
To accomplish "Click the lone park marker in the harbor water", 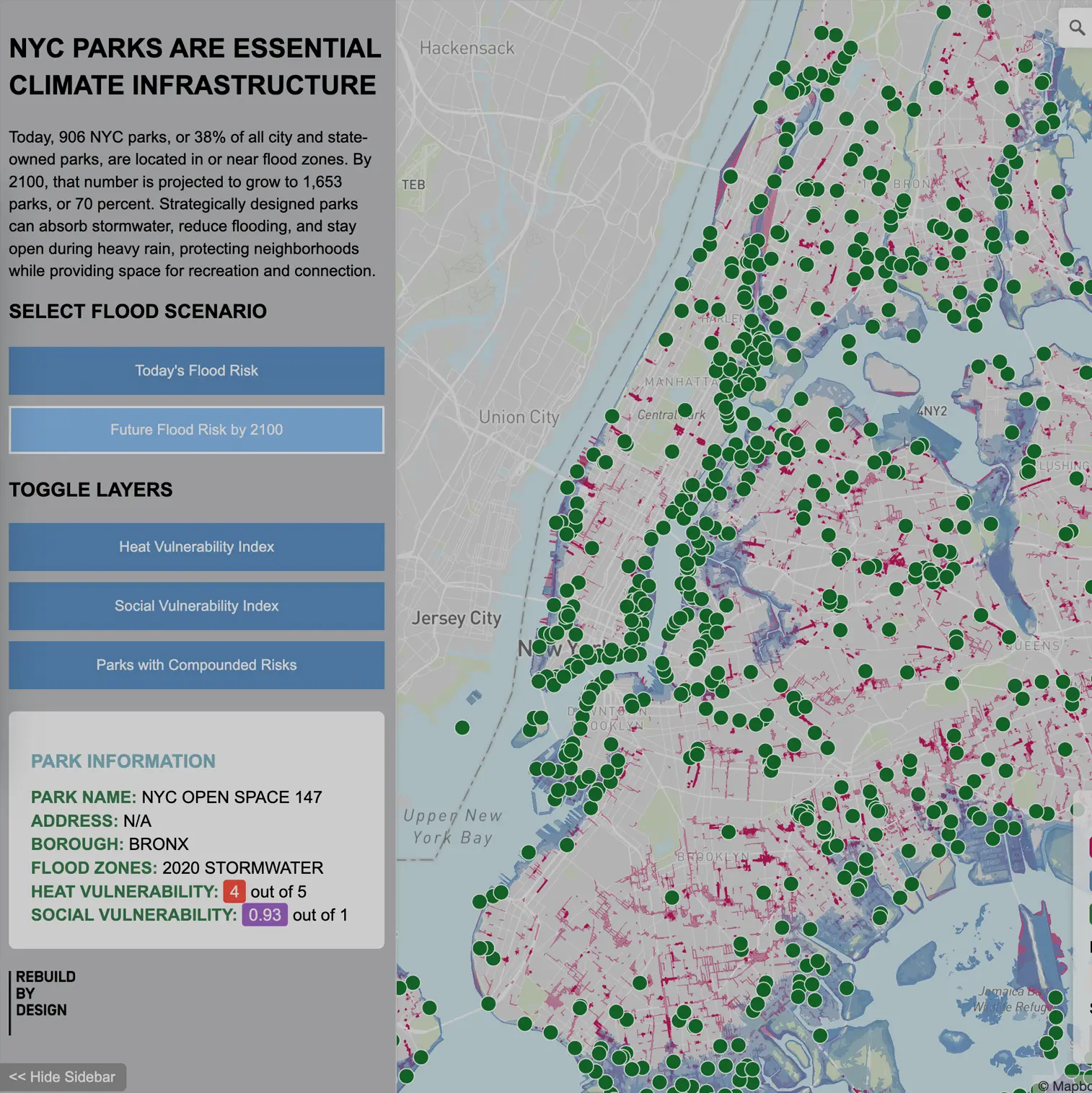I will click(462, 727).
